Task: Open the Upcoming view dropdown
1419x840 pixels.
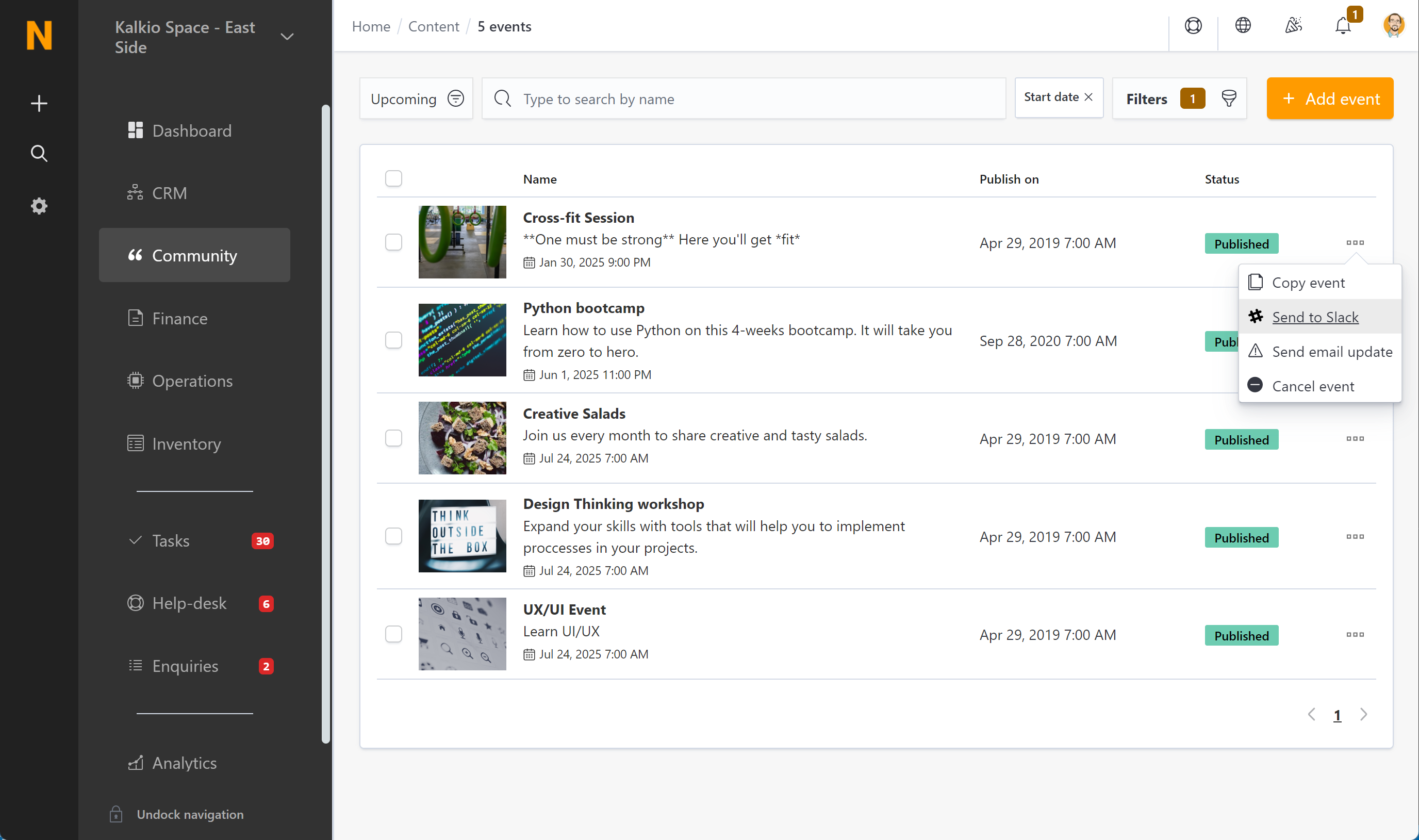Action: pos(416,98)
